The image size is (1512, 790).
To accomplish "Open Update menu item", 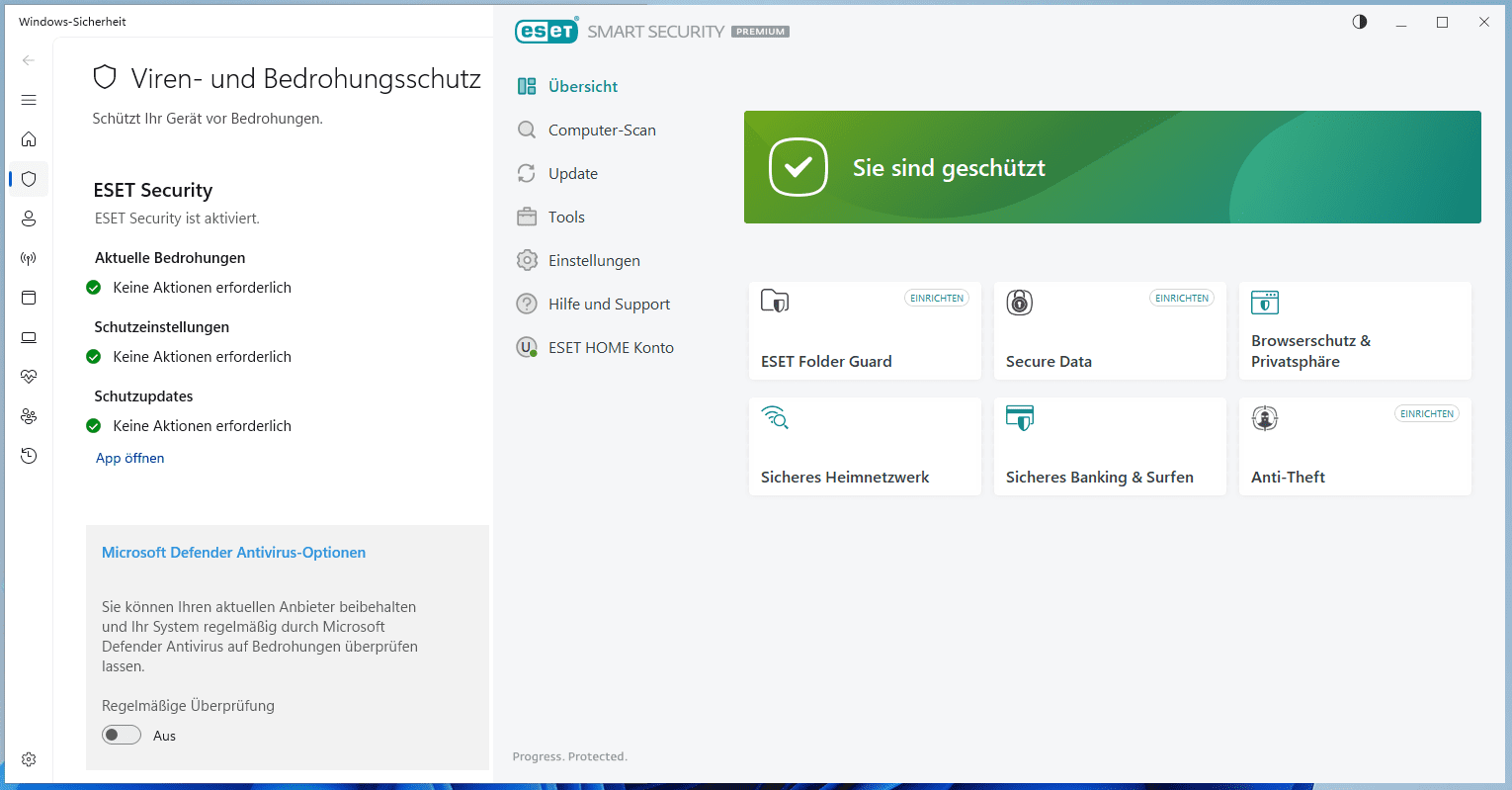I will (573, 173).
